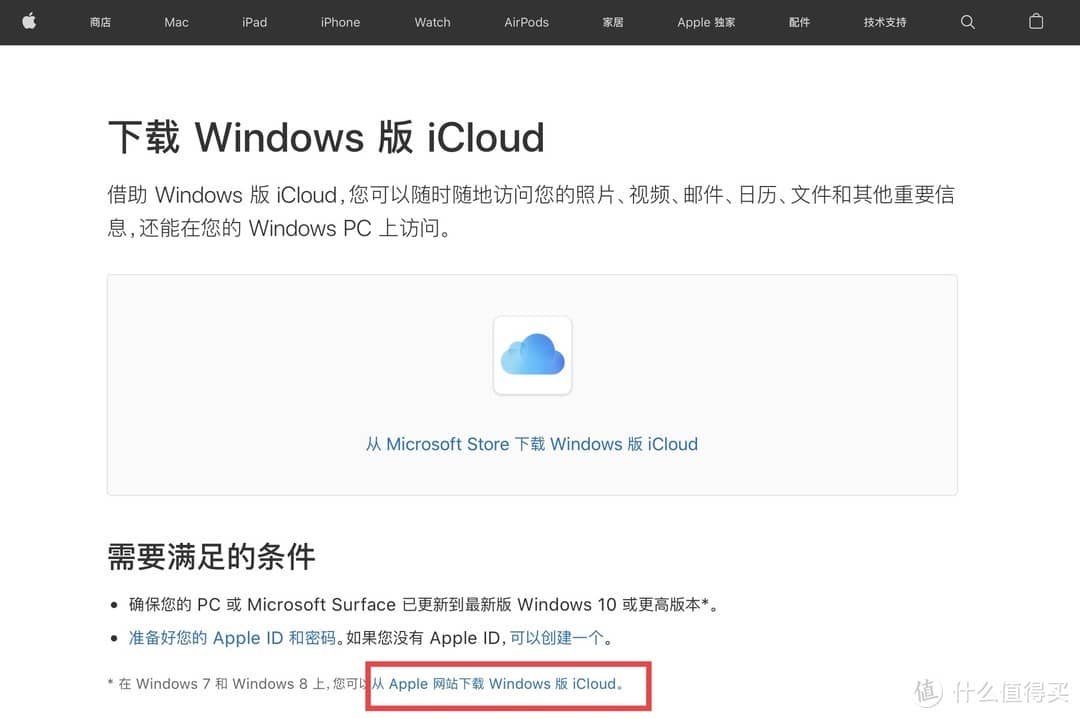Open the AirPods navigation item
1080x718 pixels.
tap(526, 22)
